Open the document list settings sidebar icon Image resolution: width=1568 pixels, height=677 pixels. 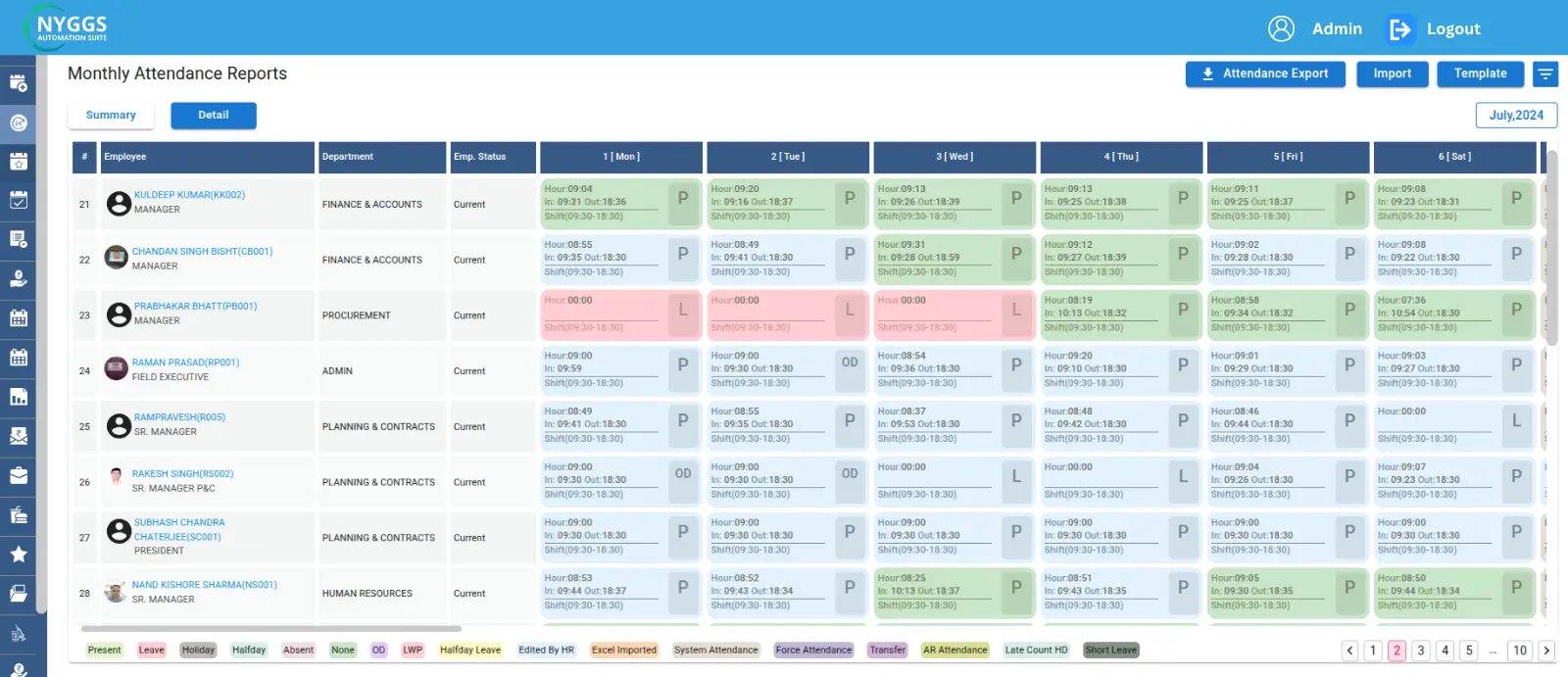tap(18, 239)
